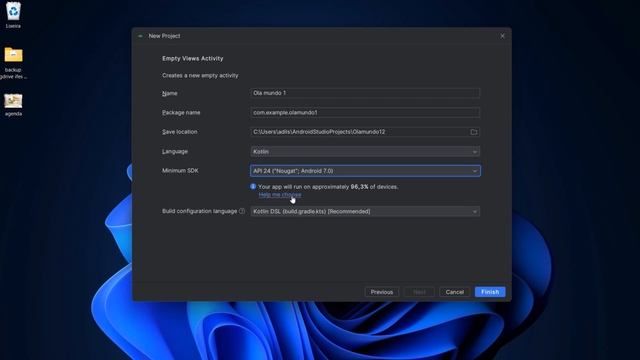Select the agenda desktop icon
The width and height of the screenshot is (640, 360).
13,105
